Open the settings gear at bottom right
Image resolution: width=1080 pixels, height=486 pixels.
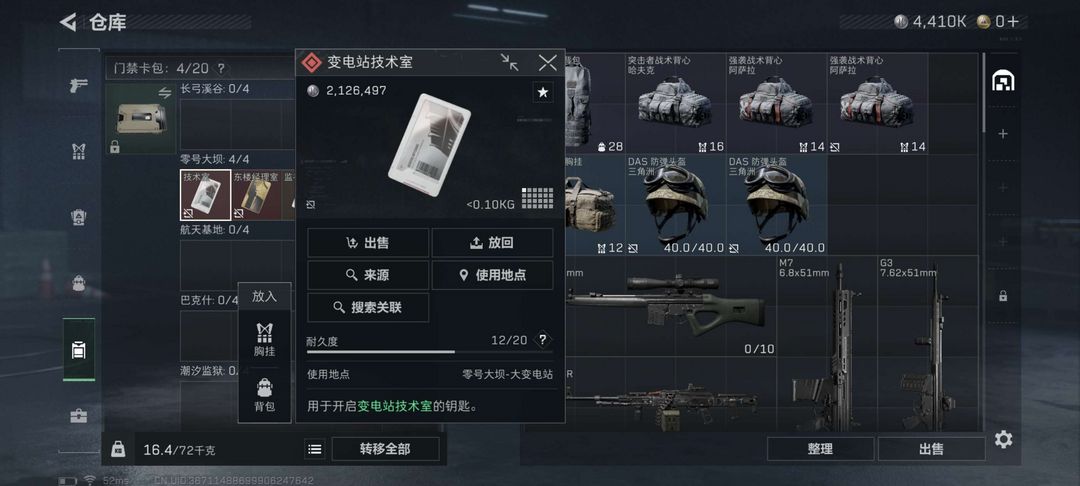[1004, 439]
